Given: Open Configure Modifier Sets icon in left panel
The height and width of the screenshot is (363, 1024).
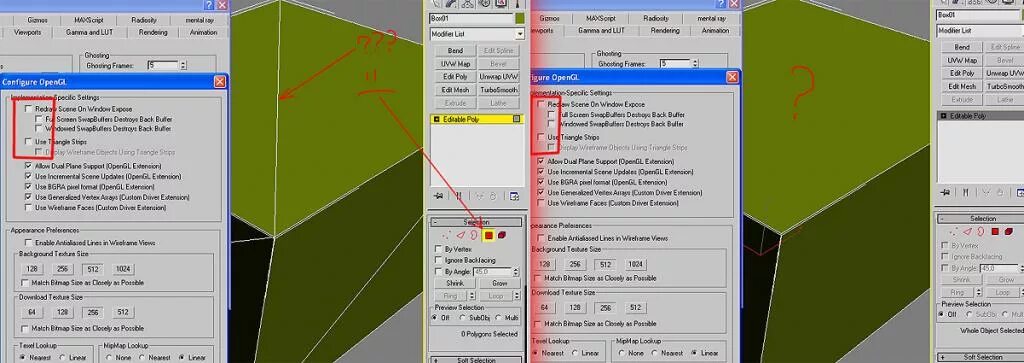Looking at the screenshot, I should (x=514, y=195).
